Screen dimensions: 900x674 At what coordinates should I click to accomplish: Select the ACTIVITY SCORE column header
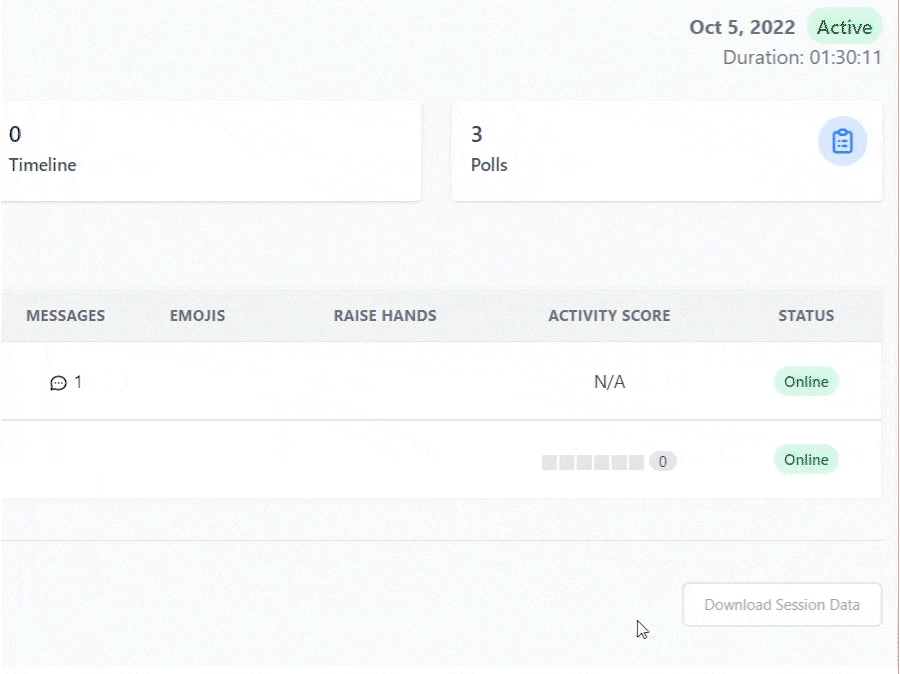[609, 316]
